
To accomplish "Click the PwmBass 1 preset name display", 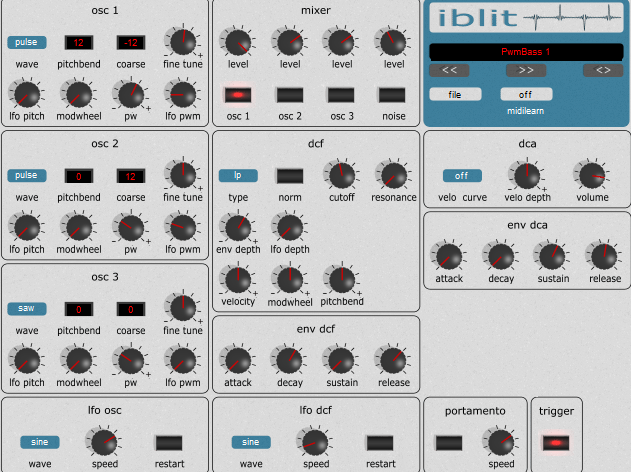I will [x=526, y=51].
